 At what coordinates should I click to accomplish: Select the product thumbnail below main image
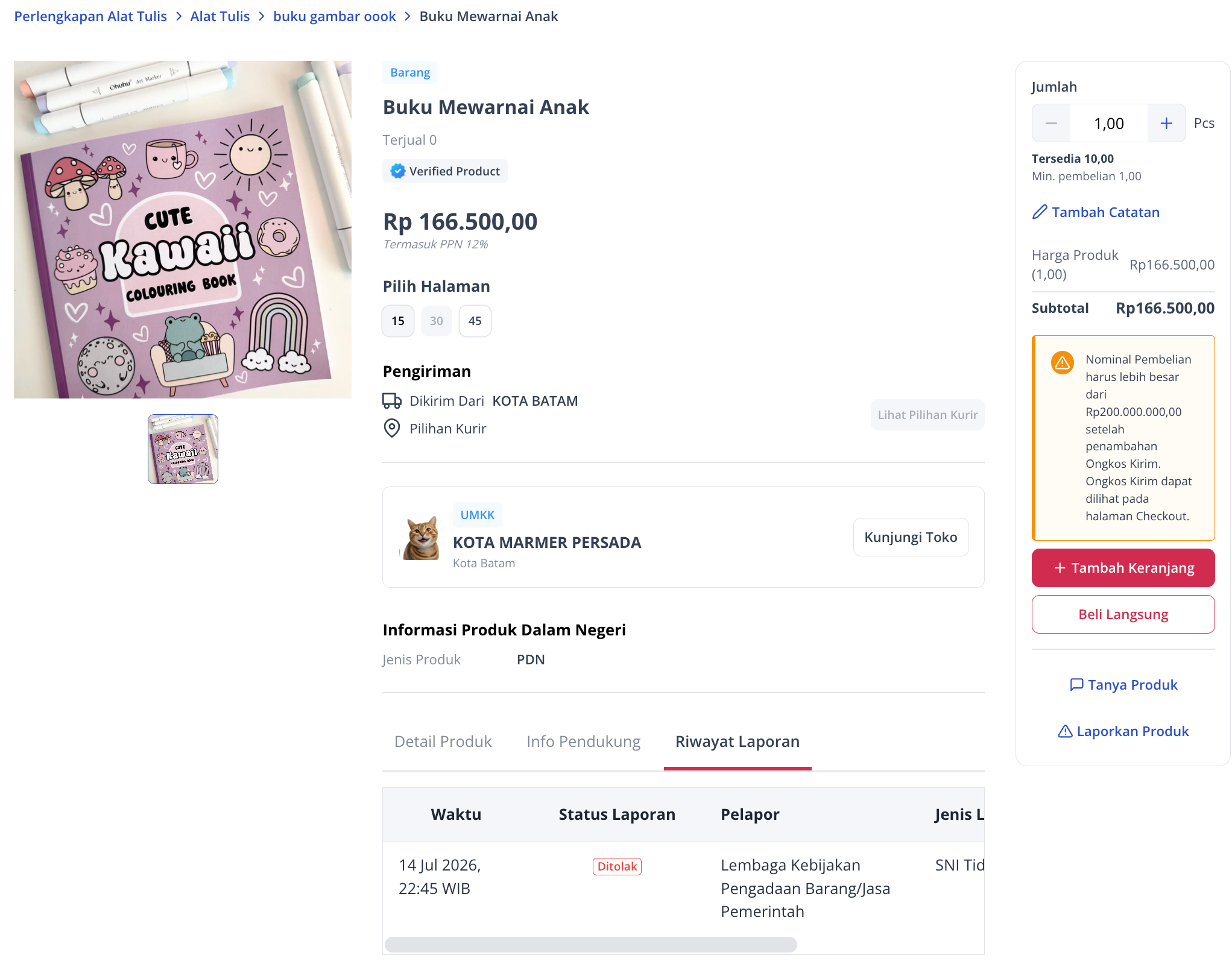point(183,449)
